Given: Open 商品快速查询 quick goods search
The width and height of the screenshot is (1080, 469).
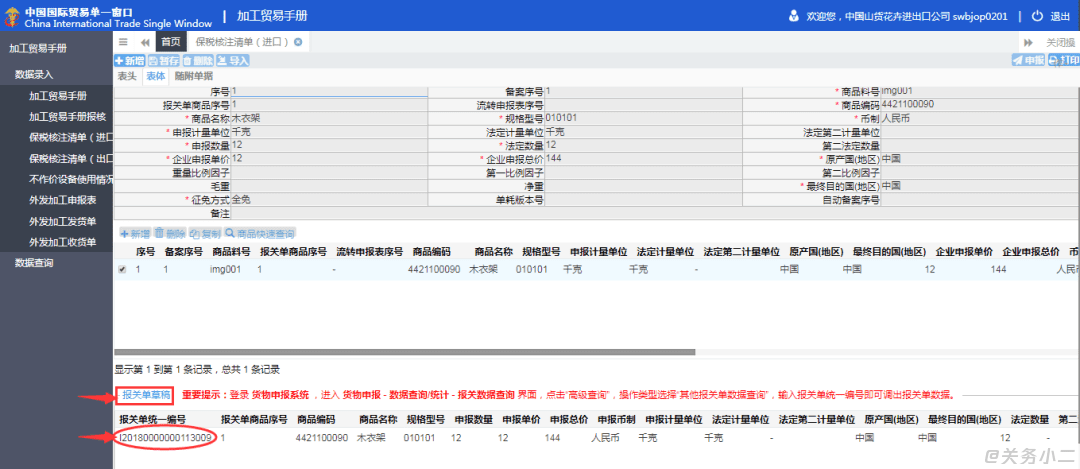Looking at the screenshot, I should (259, 232).
